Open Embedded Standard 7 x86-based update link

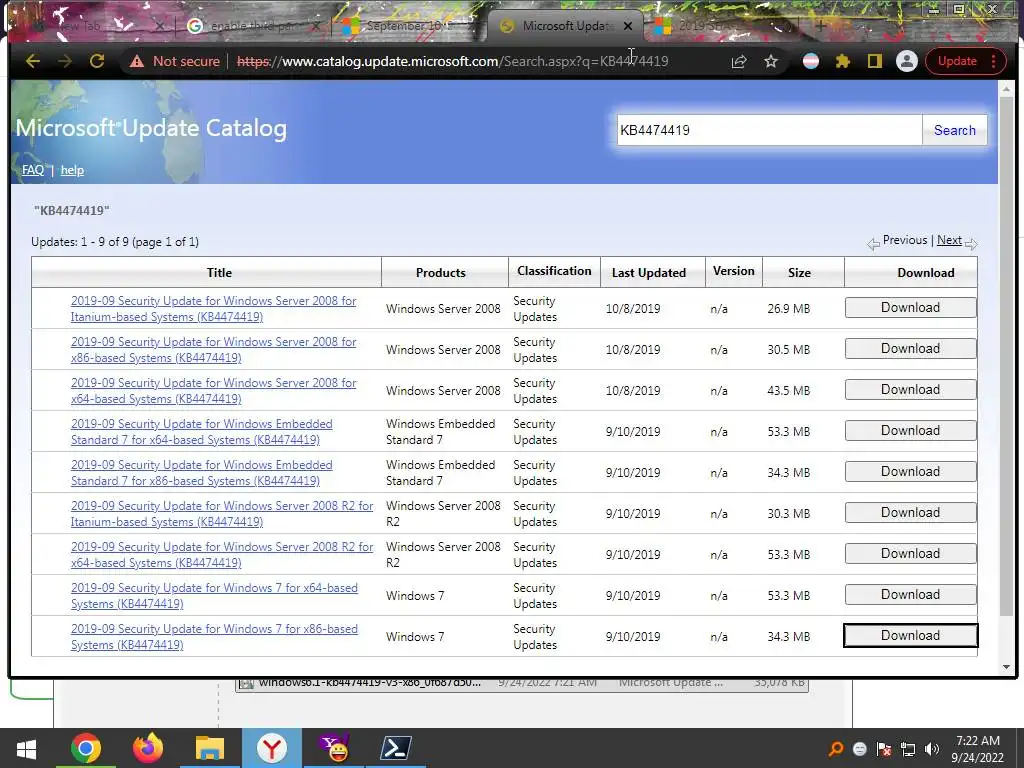coord(202,473)
